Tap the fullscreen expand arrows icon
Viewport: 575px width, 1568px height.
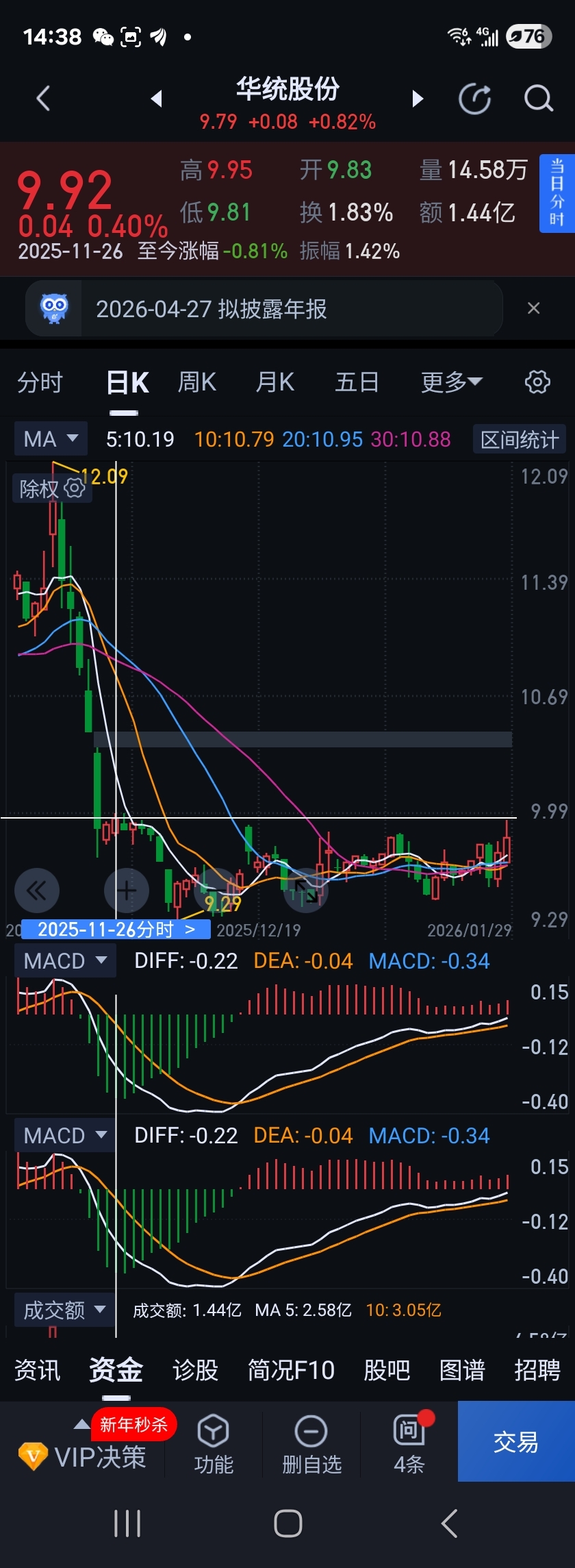click(306, 891)
